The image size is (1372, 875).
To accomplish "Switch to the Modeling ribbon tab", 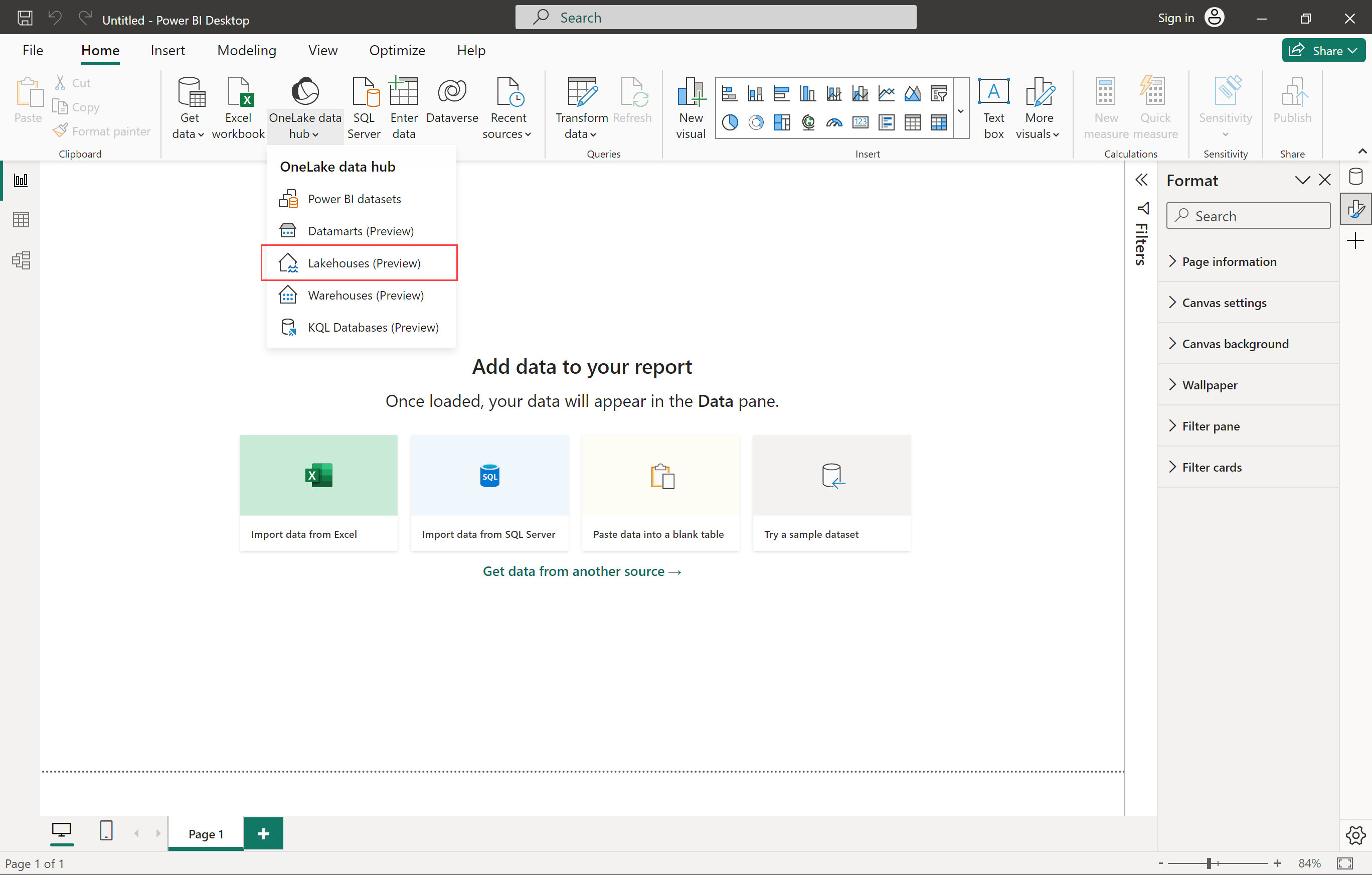I will click(247, 50).
